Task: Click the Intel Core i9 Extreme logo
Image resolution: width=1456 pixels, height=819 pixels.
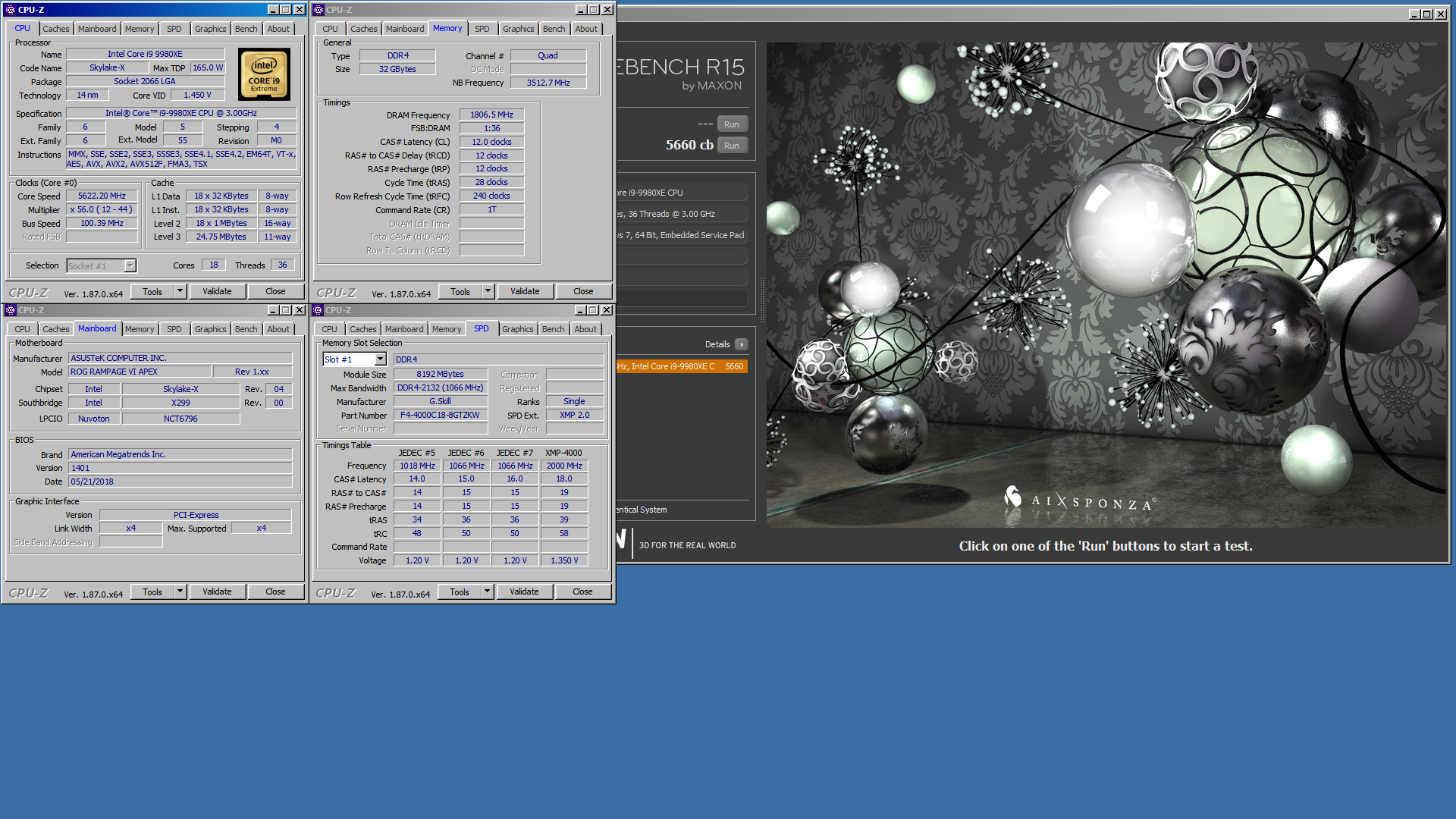Action: point(264,74)
